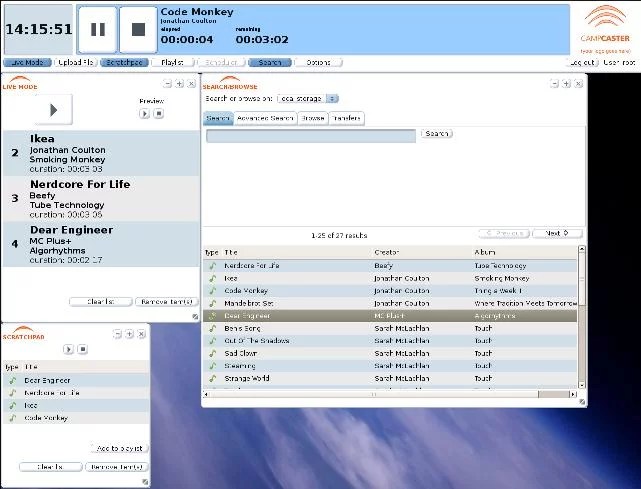641x489 pixels.
Task: Collapse the Scratchpad panel using minus icon
Action: pos(117,334)
